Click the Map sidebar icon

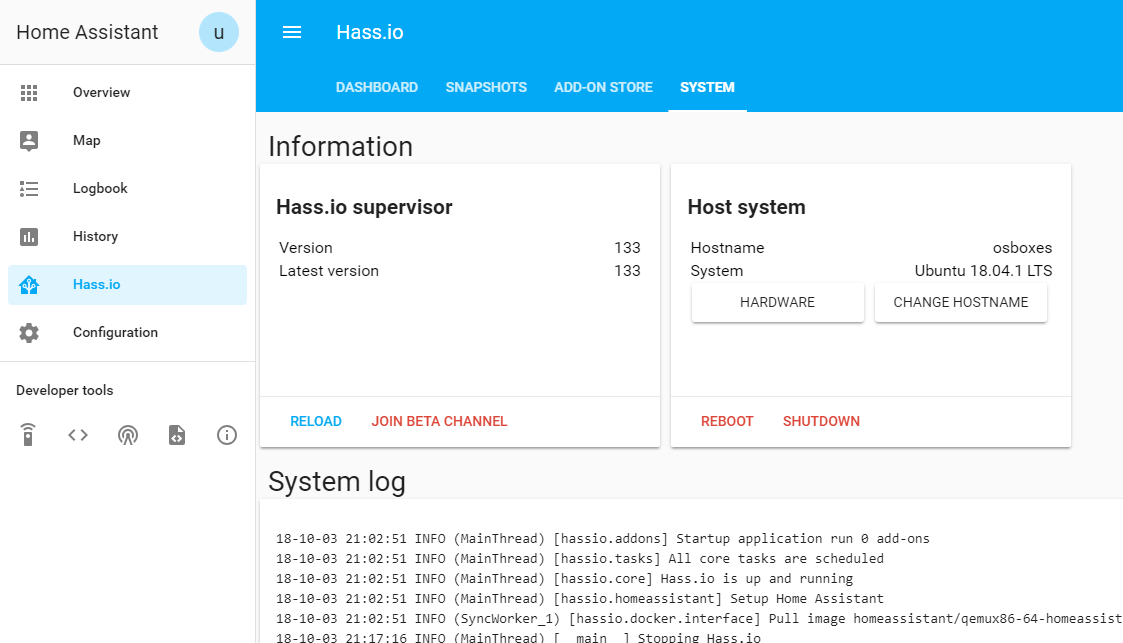[29, 141]
